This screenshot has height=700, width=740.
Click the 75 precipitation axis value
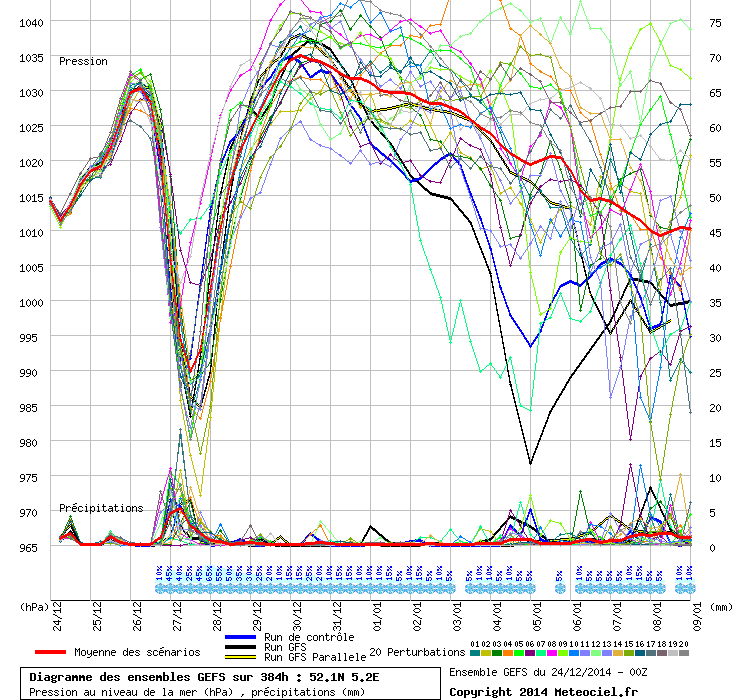(715, 23)
